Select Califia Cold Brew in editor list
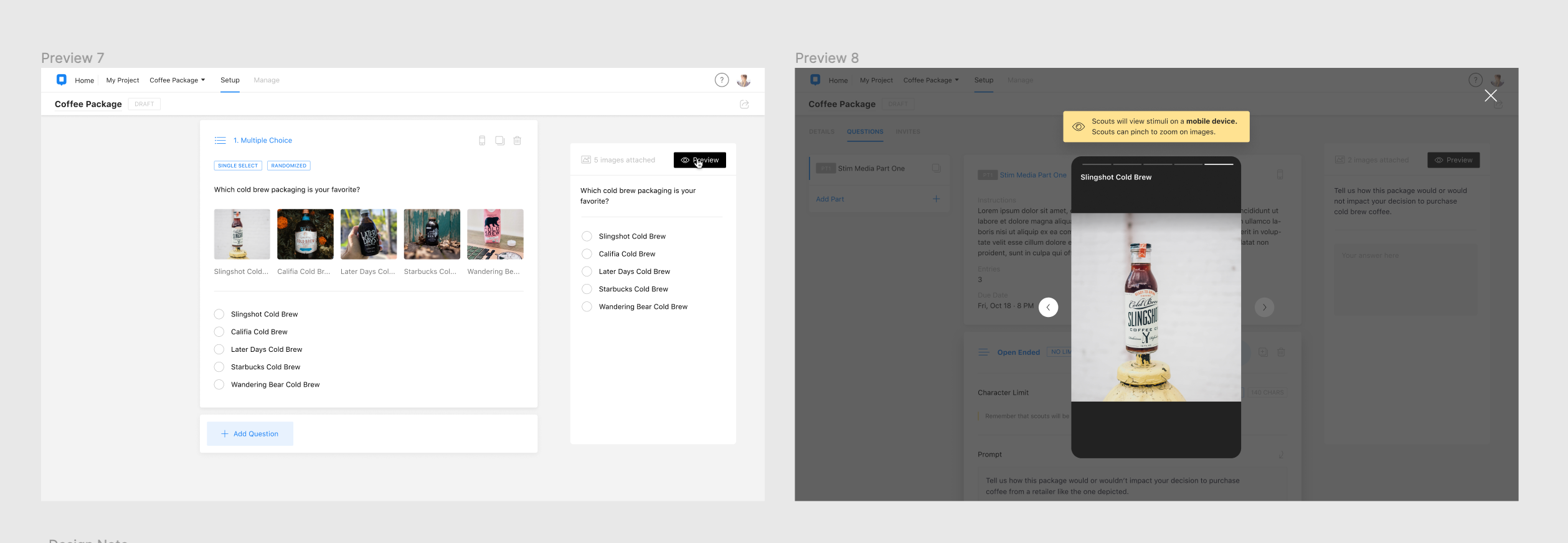The height and width of the screenshot is (543, 1568). [x=219, y=332]
